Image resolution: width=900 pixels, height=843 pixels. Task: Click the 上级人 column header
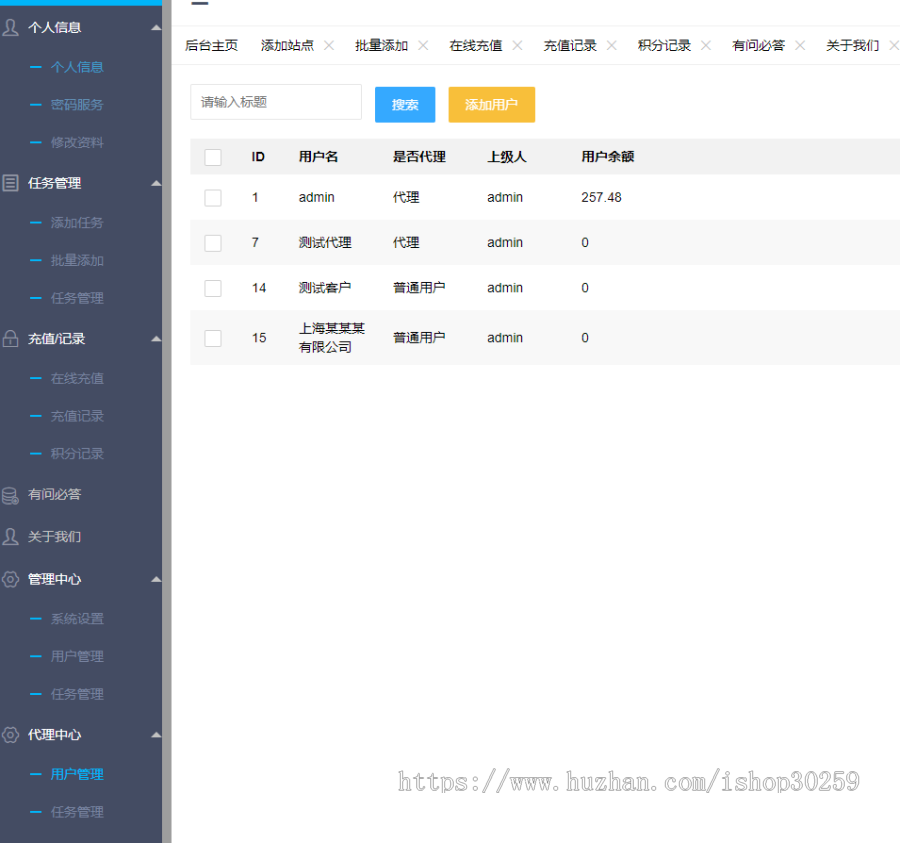[x=507, y=157]
